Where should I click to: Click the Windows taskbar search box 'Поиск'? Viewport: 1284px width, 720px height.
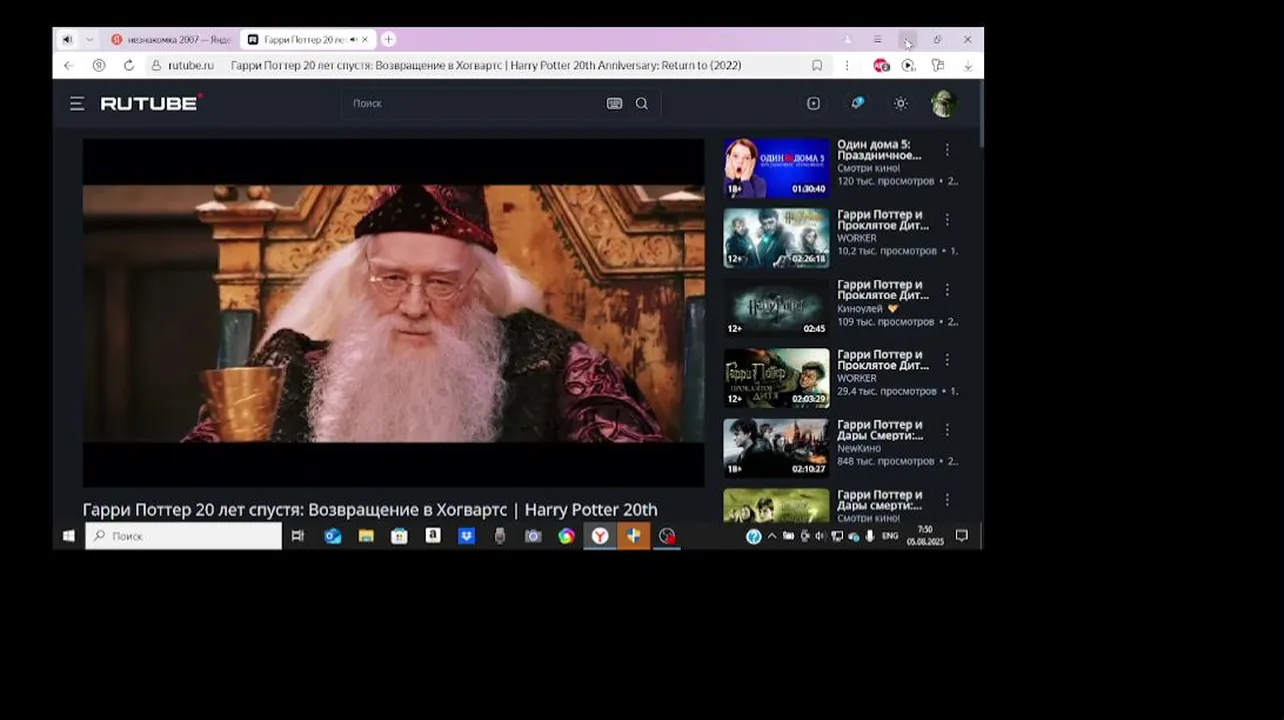coord(183,536)
